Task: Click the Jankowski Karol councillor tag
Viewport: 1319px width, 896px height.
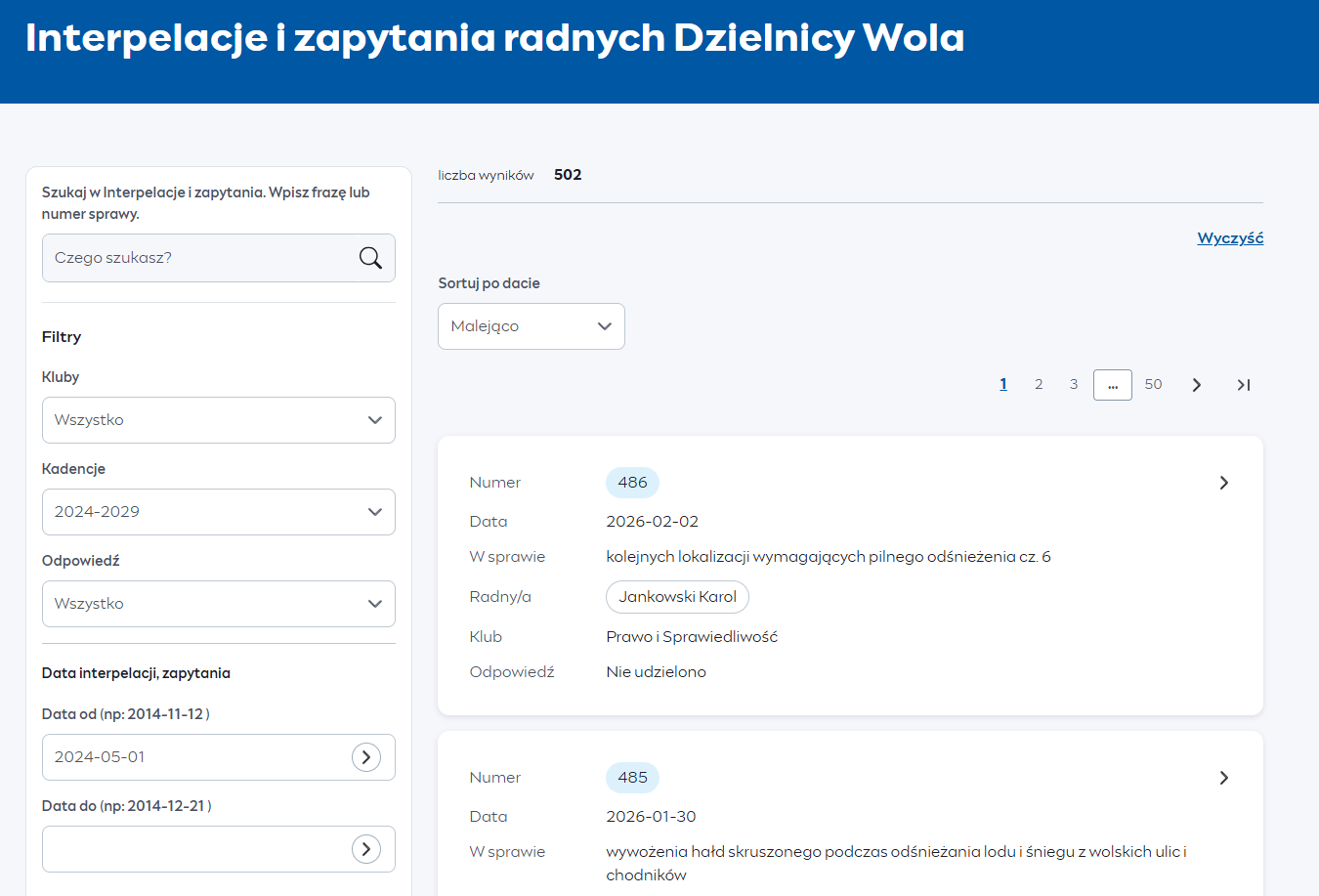Action: (x=677, y=597)
